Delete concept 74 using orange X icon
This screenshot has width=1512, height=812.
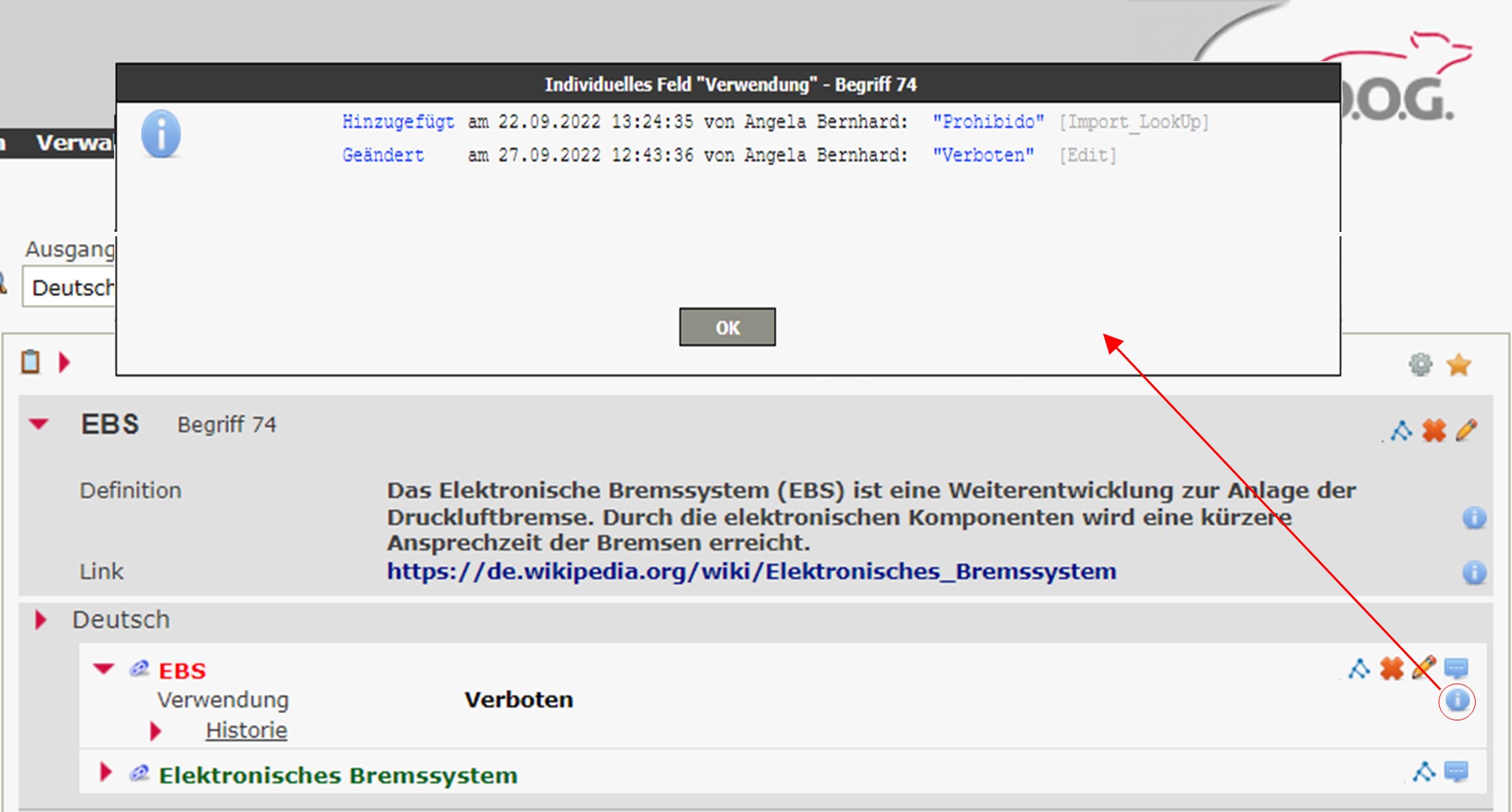(x=1433, y=430)
